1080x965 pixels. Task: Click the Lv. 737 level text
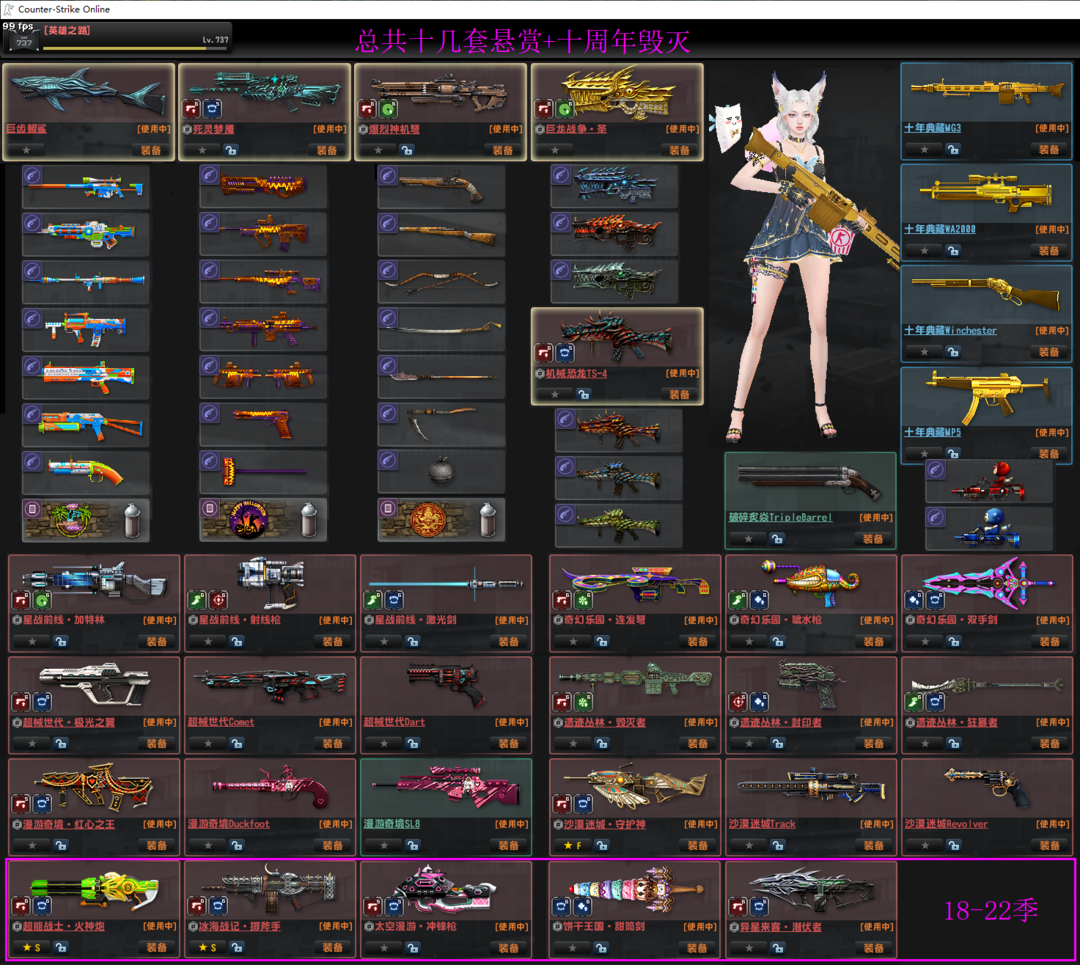click(x=215, y=40)
